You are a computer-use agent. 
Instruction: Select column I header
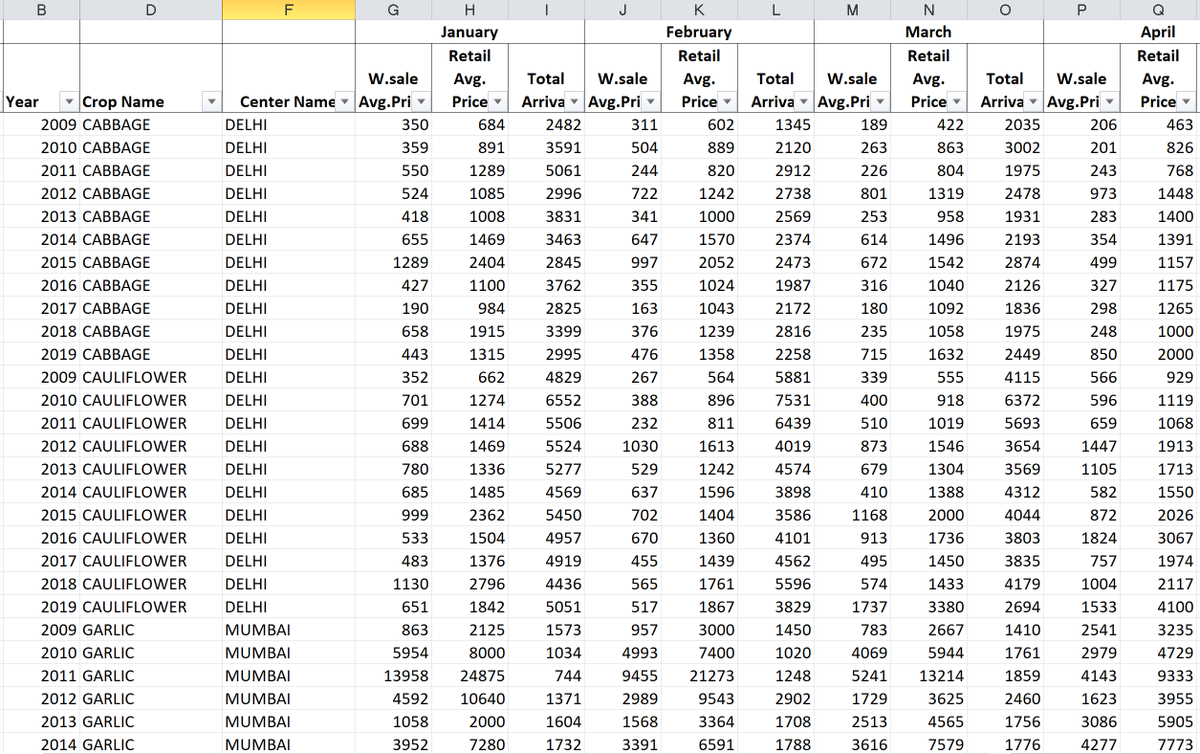(546, 10)
